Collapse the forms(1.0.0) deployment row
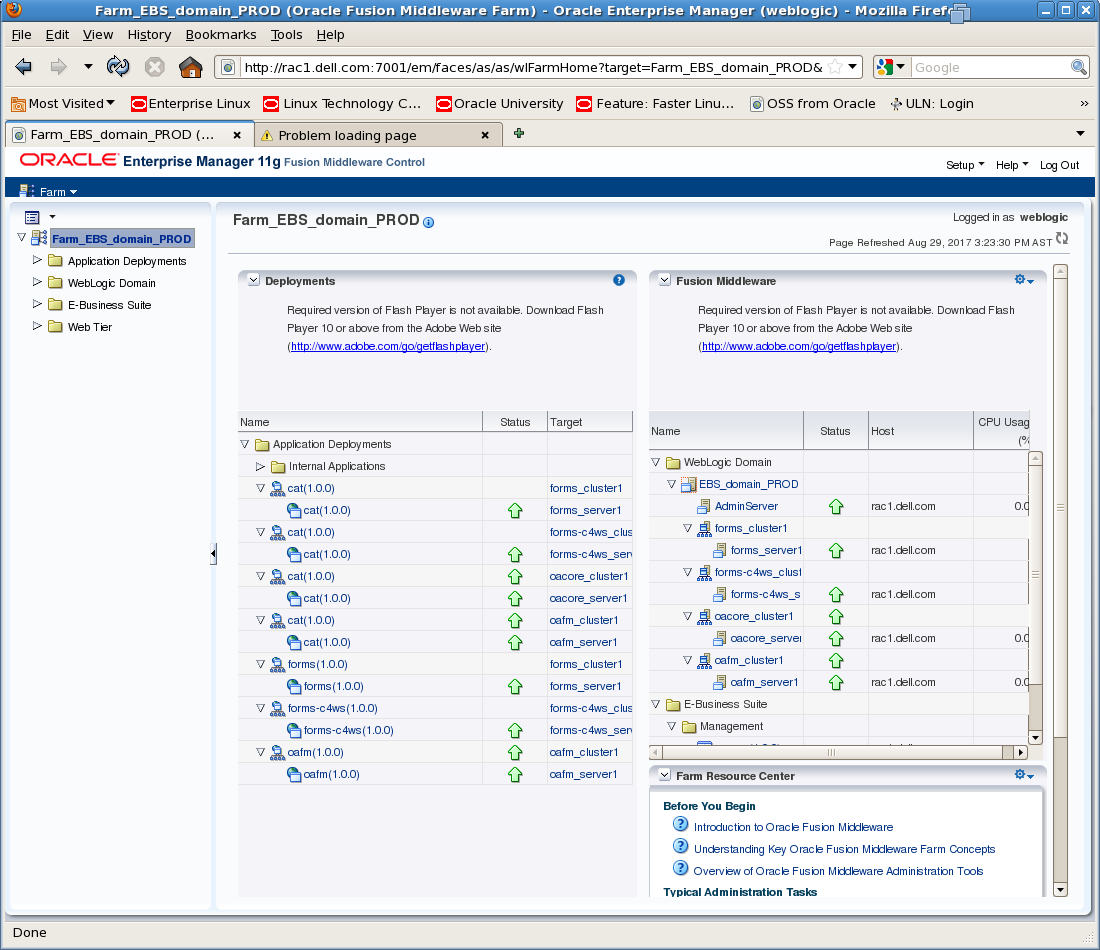1100x950 pixels. (260, 664)
